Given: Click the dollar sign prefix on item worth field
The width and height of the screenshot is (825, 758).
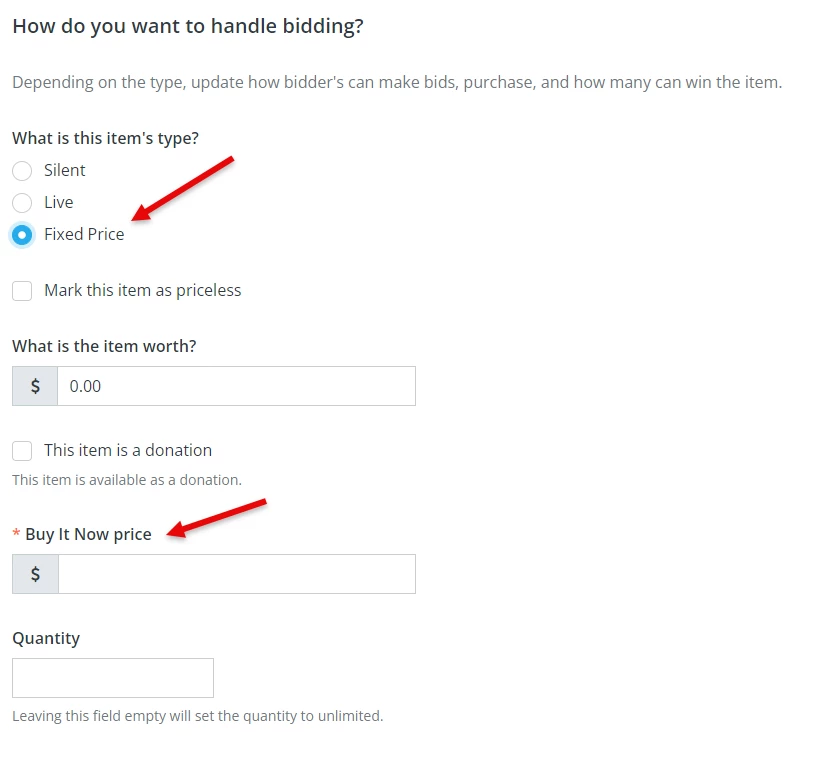Looking at the screenshot, I should [35, 385].
